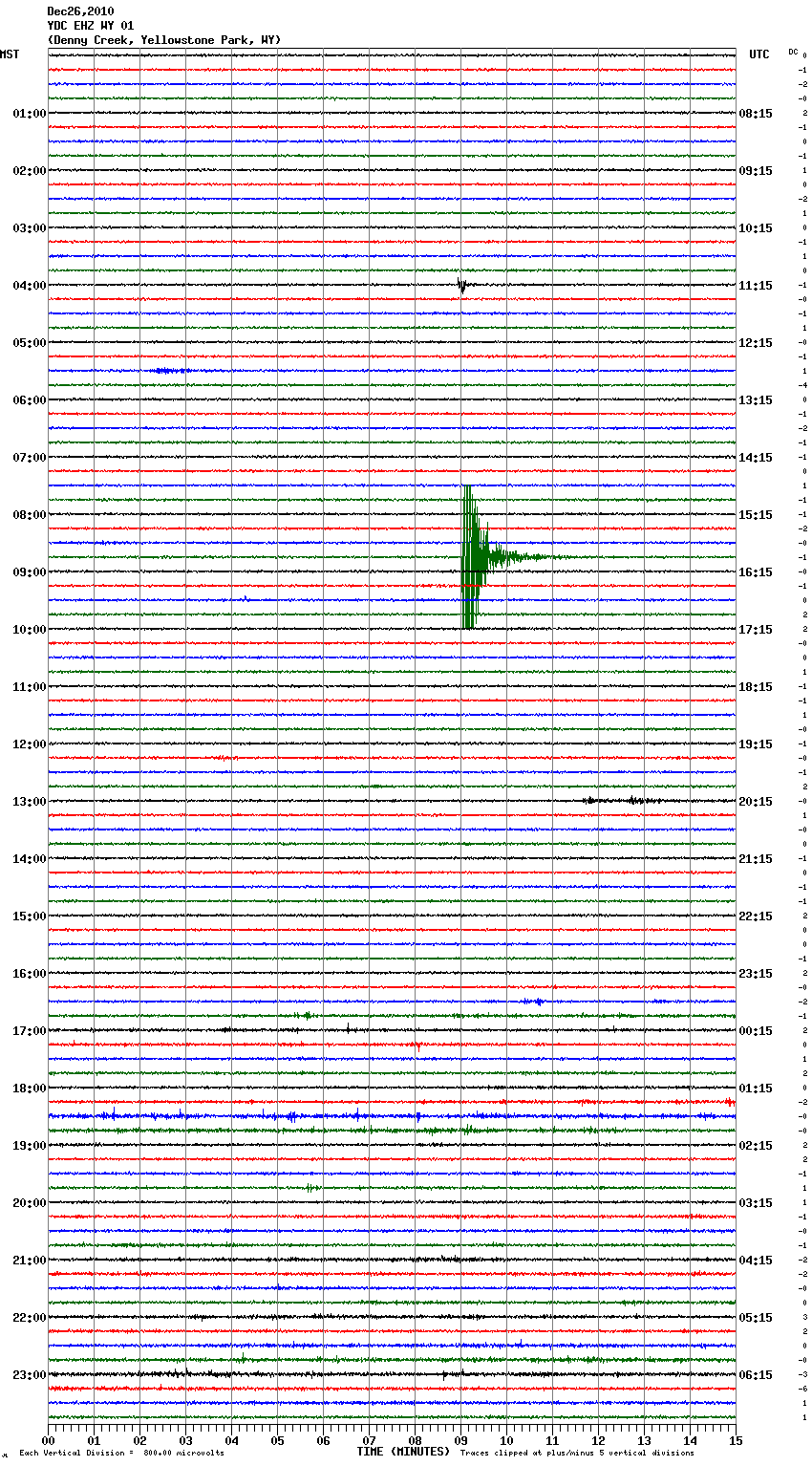Click the 13:15 UTC time label
812x1466 pixels.
pyautogui.click(x=756, y=400)
